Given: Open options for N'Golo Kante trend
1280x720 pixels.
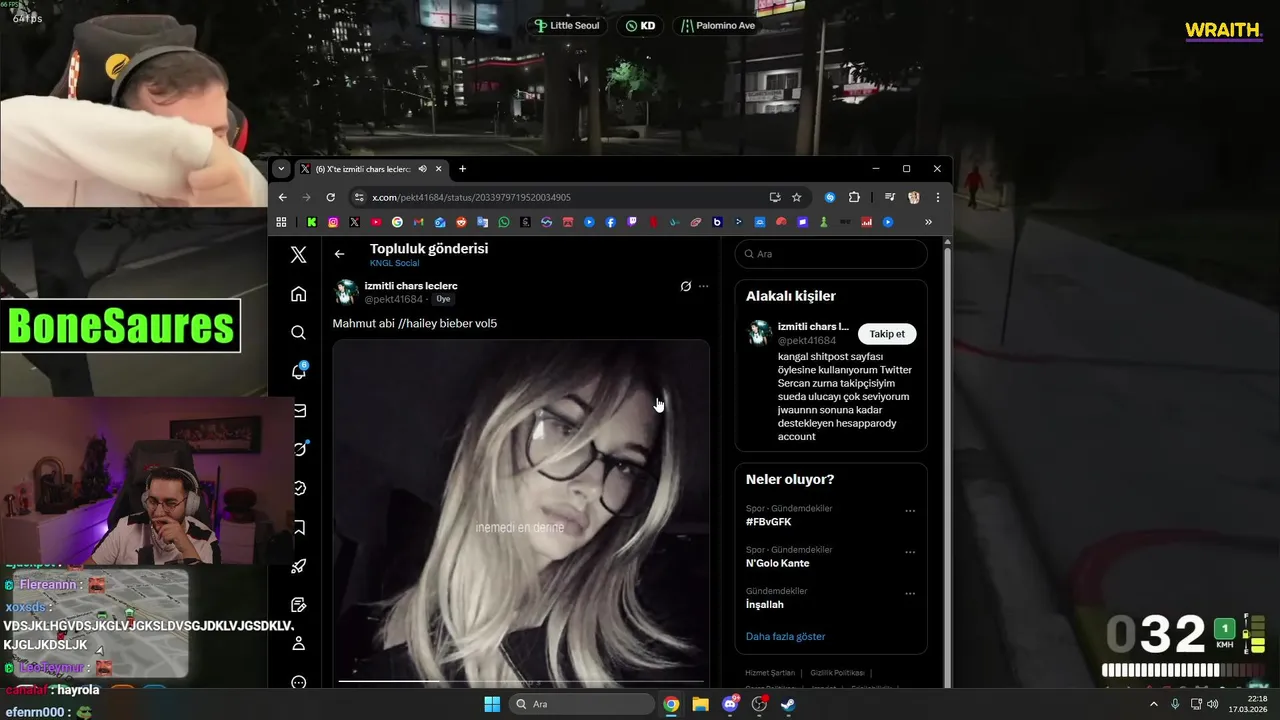Looking at the screenshot, I should click(910, 552).
